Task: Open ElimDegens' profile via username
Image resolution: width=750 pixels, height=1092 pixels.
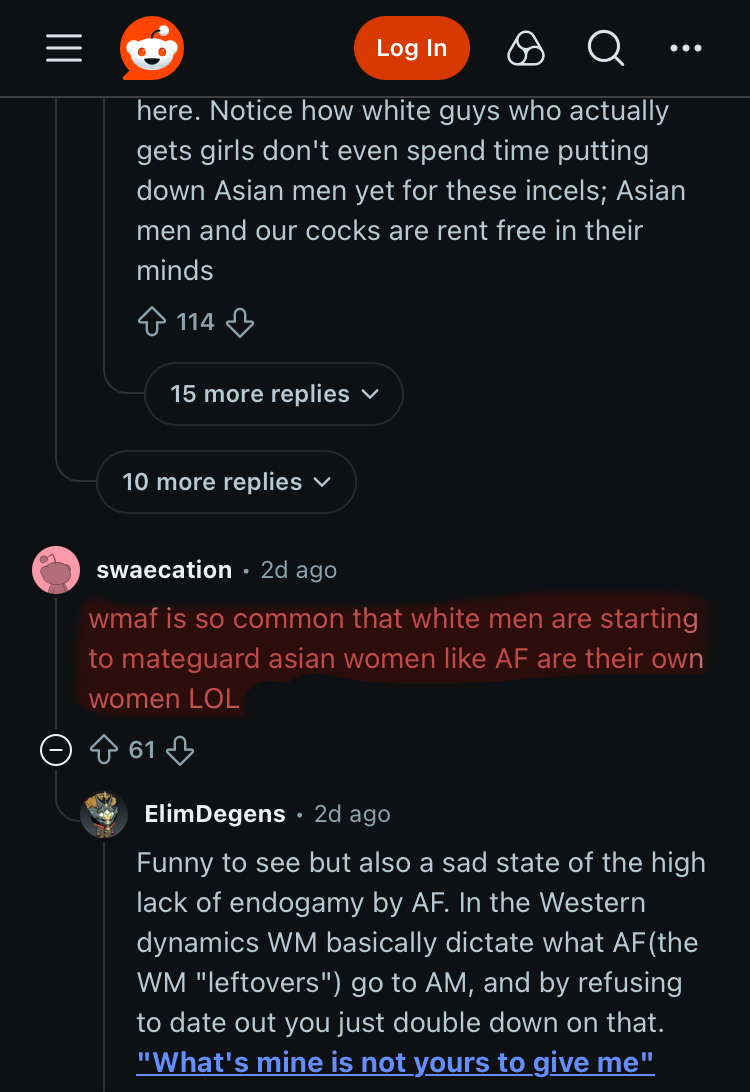Action: pyautogui.click(x=215, y=814)
